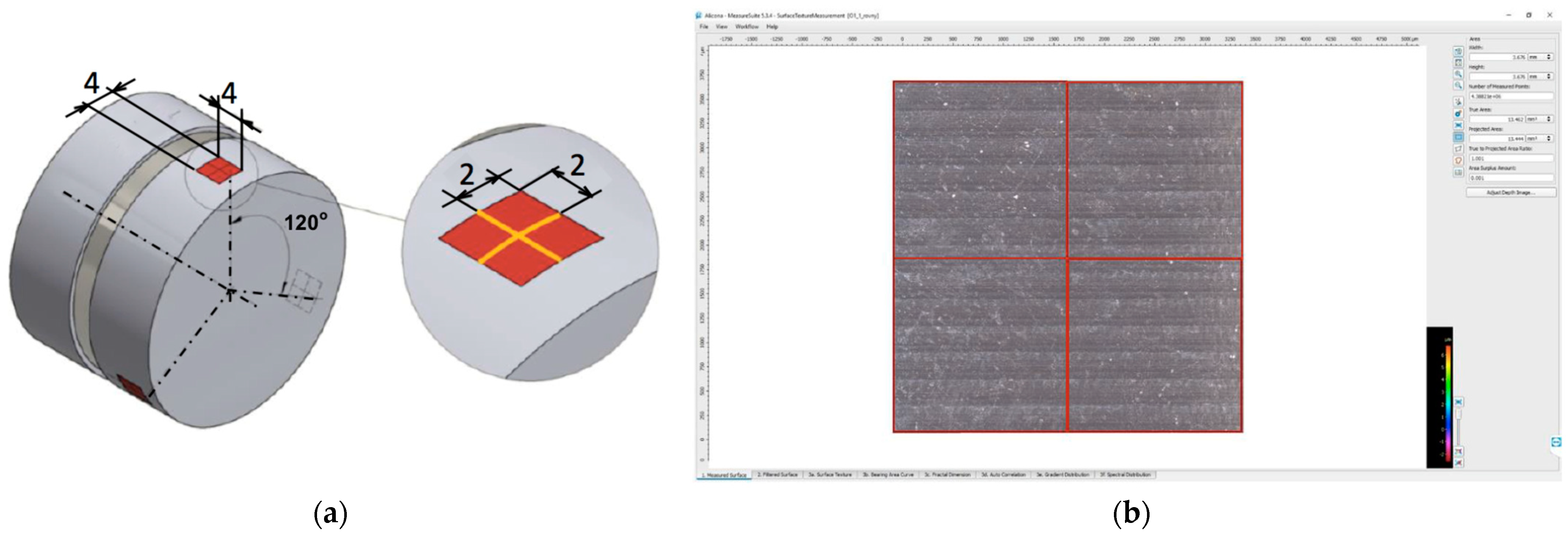Screen dimensions: 1568x545
Task: Click the top icon in vertical toolbar
Action: pos(1459,51)
